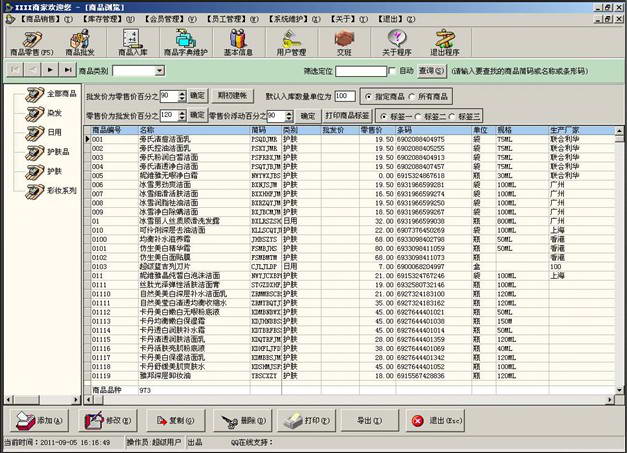Click table's vertical scrollbar down arrow
This screenshot has height=453, width=627.
coord(619,390)
